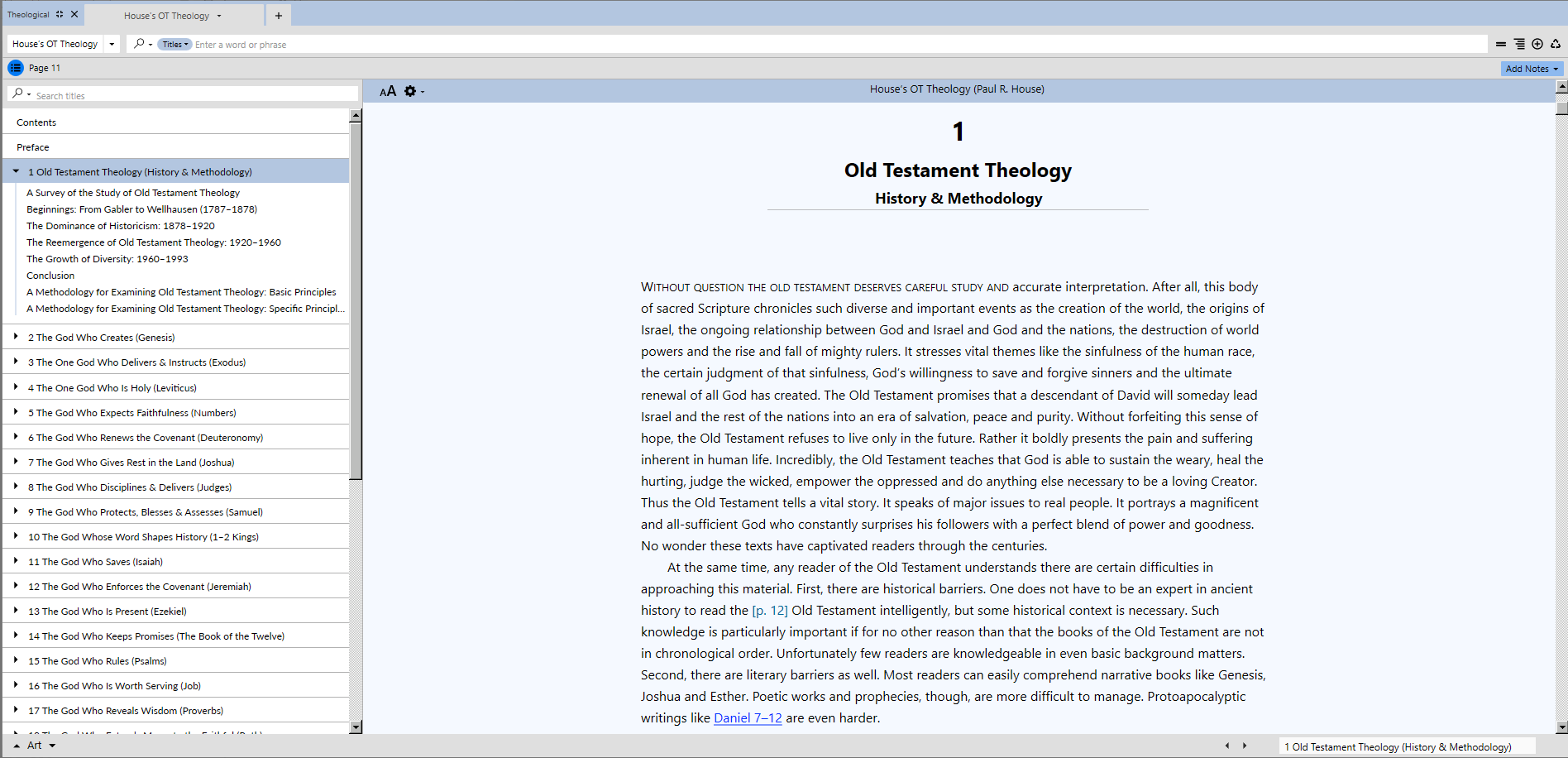Click inside Enter a word or phrase field
The height and width of the screenshot is (758, 1568).
tap(839, 45)
